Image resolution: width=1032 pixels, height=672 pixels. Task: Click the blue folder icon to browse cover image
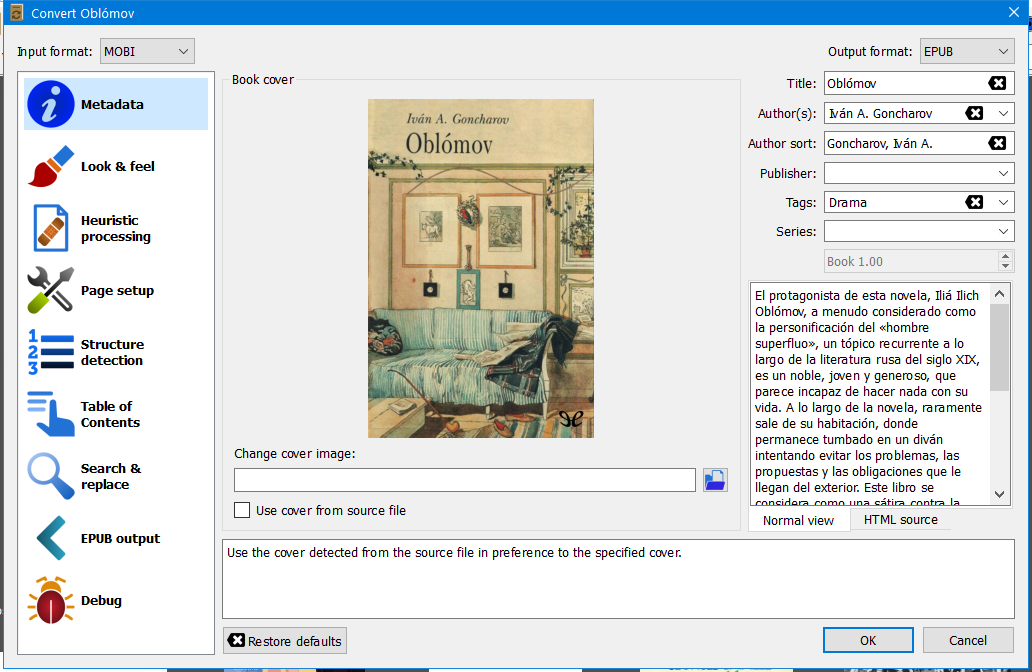[715, 480]
